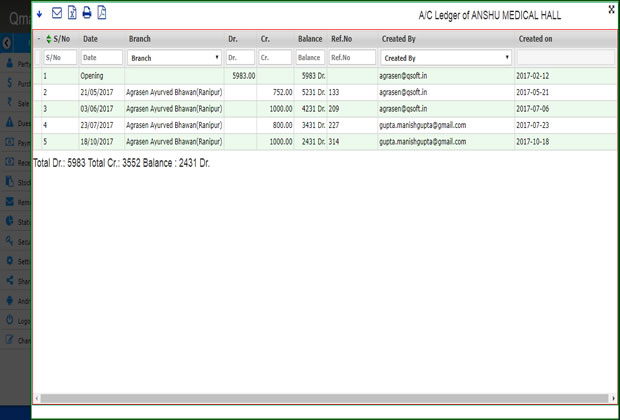Open Statistics sidebar pie chart icon

coord(10,221)
